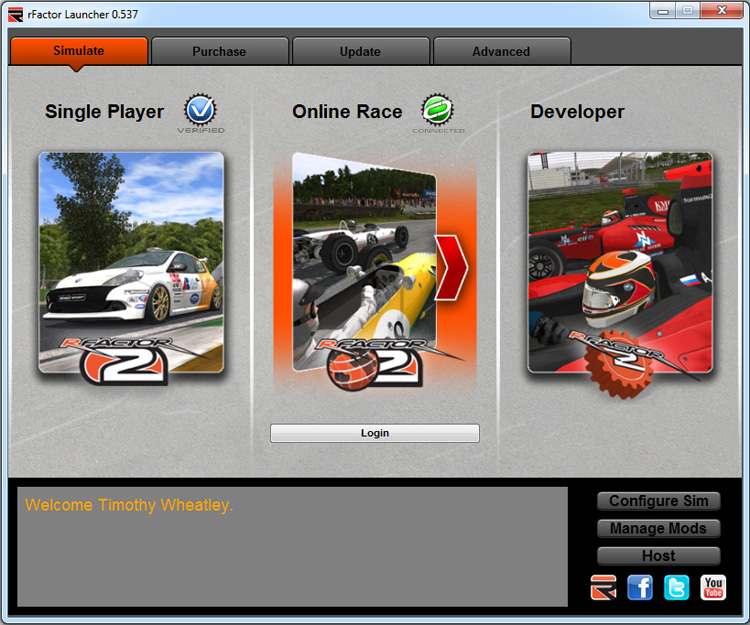Switch to the Purchase tab
Screen dimensions: 750x625
(219, 52)
